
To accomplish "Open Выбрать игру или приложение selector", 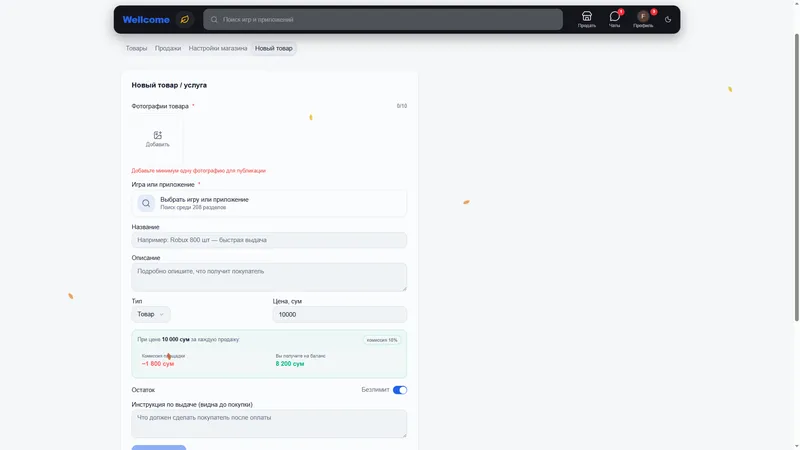I will [x=269, y=203].
